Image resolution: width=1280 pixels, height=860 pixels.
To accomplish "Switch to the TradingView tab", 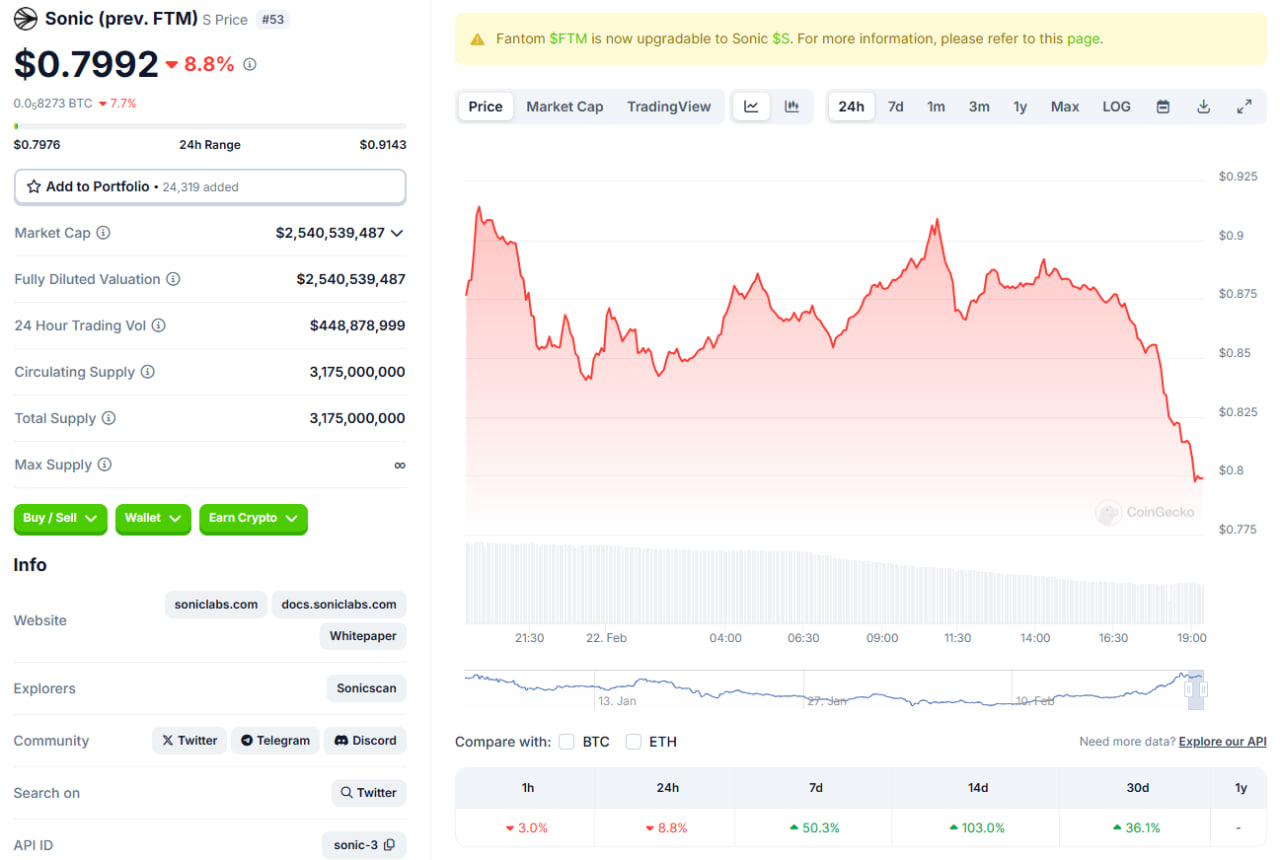I will 669,107.
